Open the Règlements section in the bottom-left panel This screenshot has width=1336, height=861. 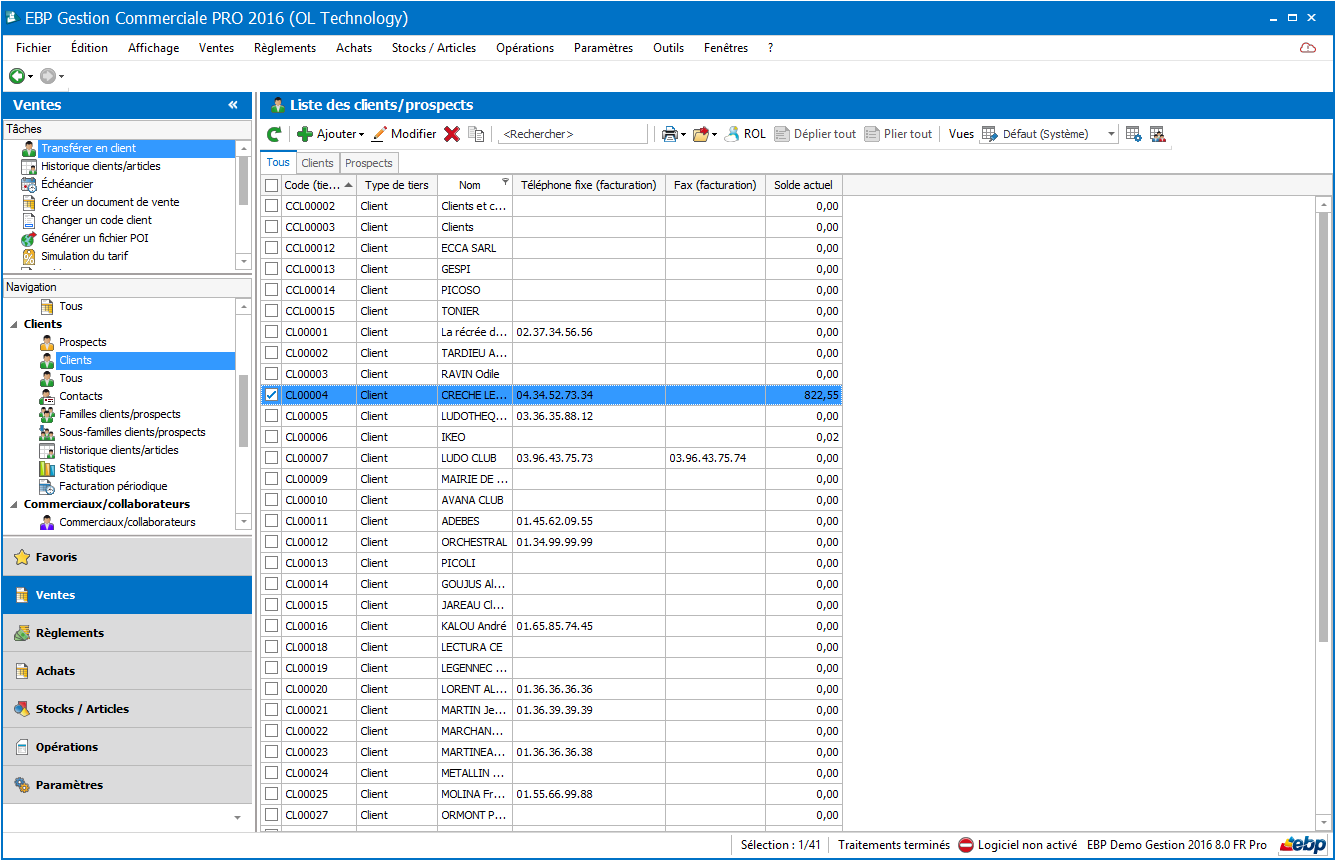point(128,633)
